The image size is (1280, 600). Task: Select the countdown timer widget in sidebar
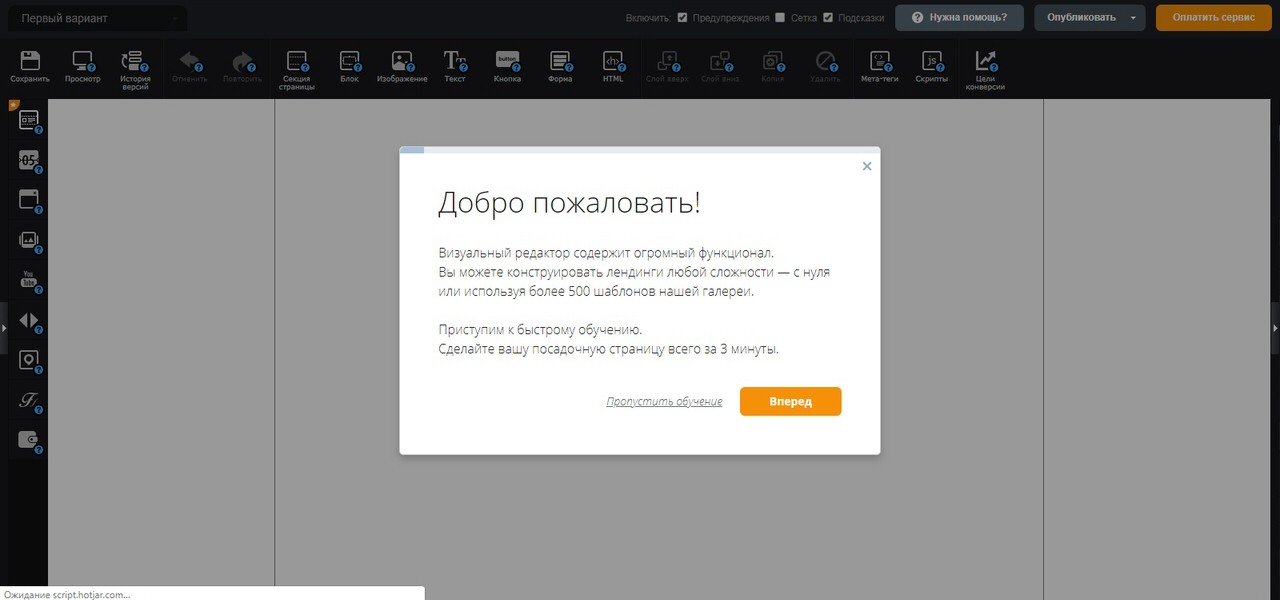(x=28, y=160)
